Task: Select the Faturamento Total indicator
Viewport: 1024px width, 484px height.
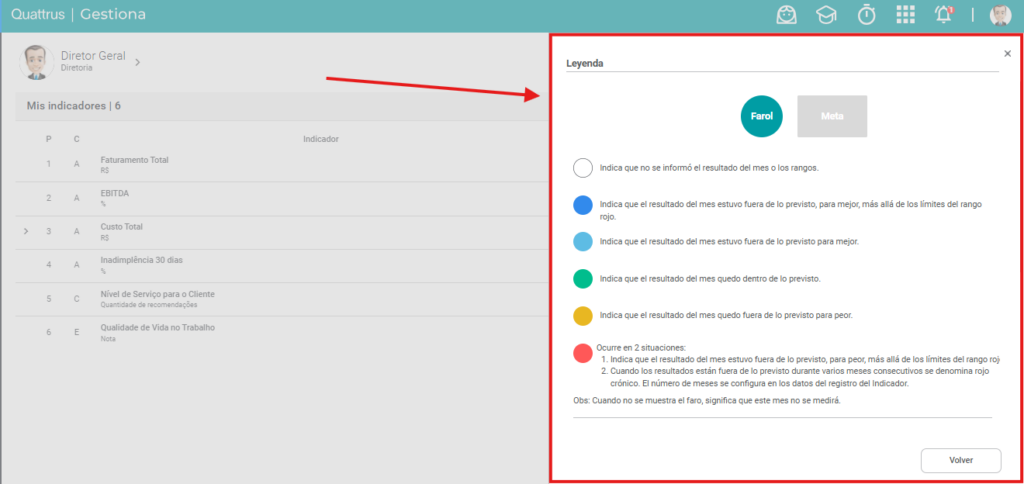Action: click(x=134, y=159)
